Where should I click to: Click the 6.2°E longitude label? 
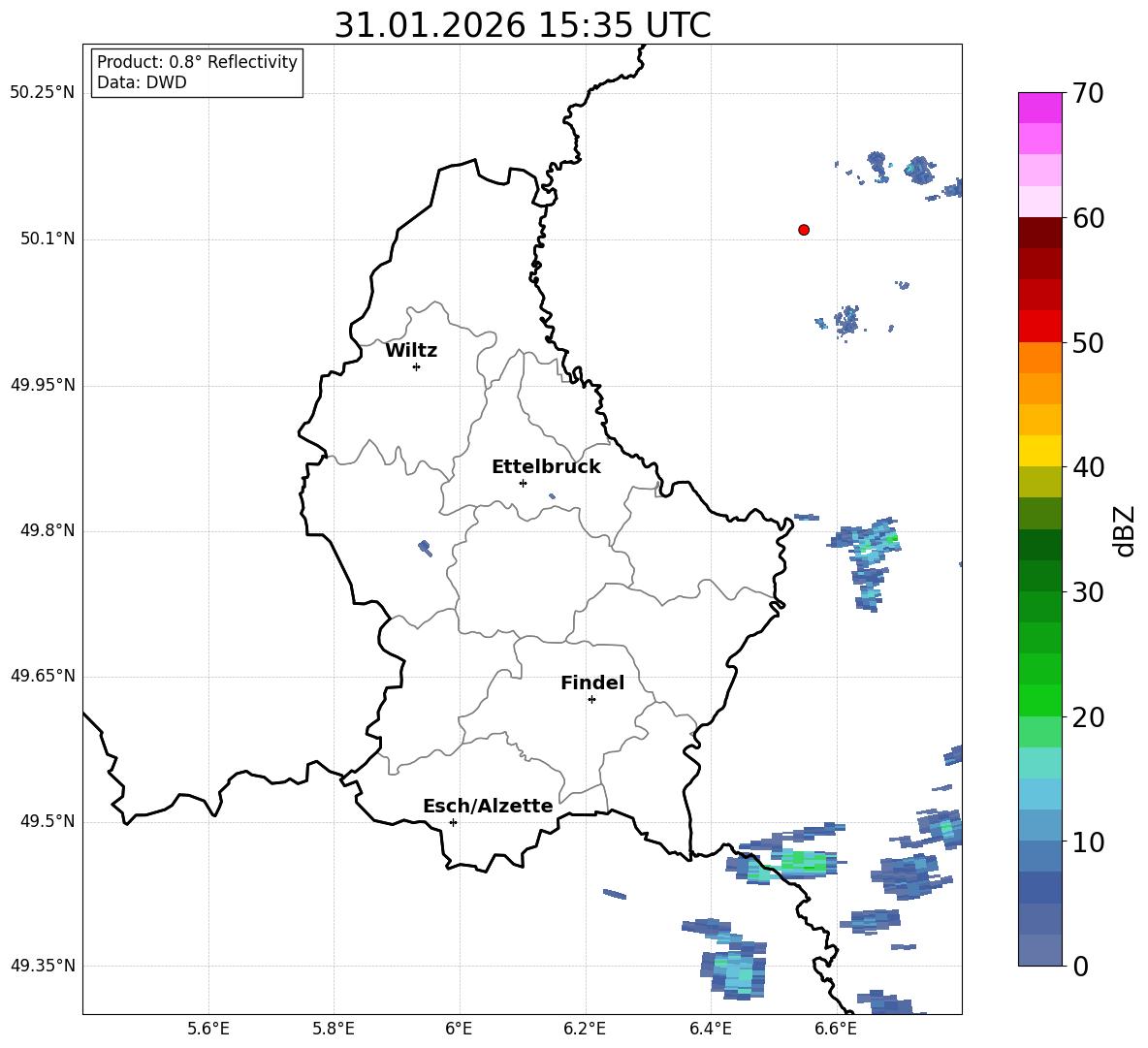pos(585,1029)
